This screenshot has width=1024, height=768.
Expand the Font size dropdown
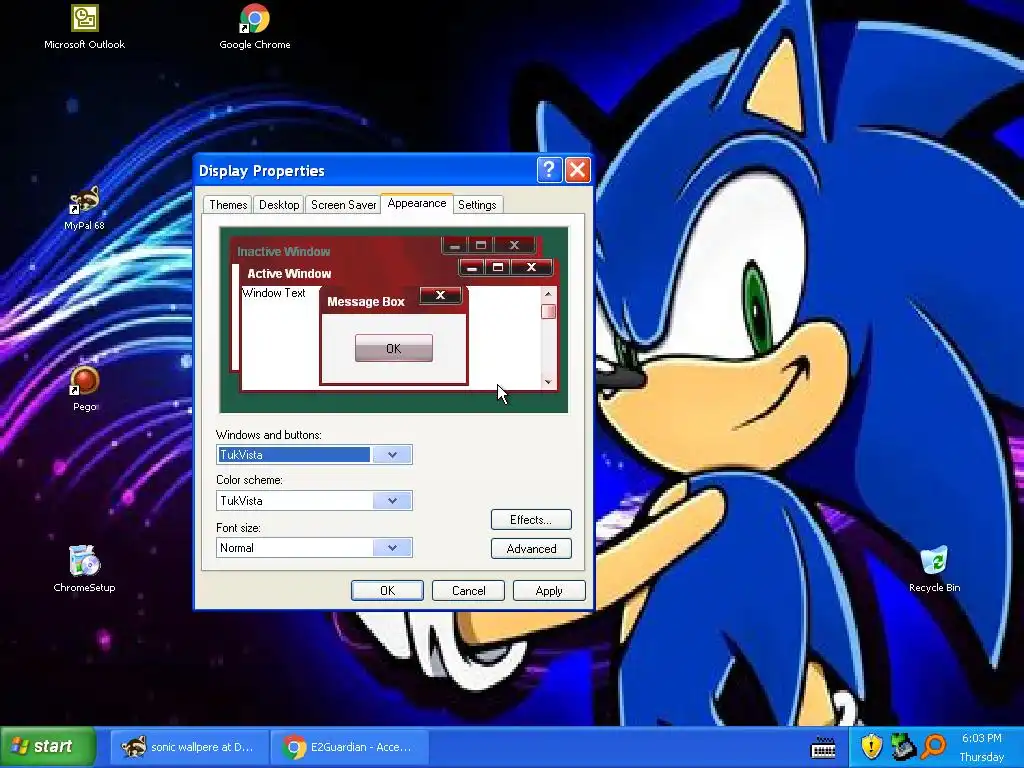tap(392, 548)
